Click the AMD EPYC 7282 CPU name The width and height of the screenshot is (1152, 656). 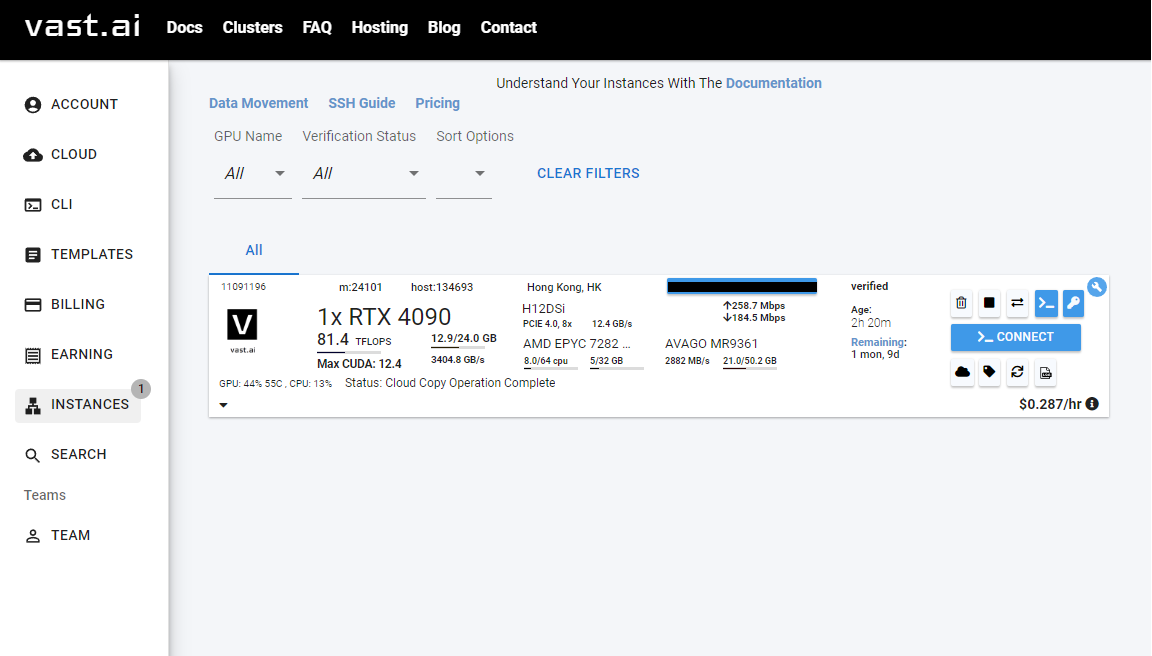point(576,344)
